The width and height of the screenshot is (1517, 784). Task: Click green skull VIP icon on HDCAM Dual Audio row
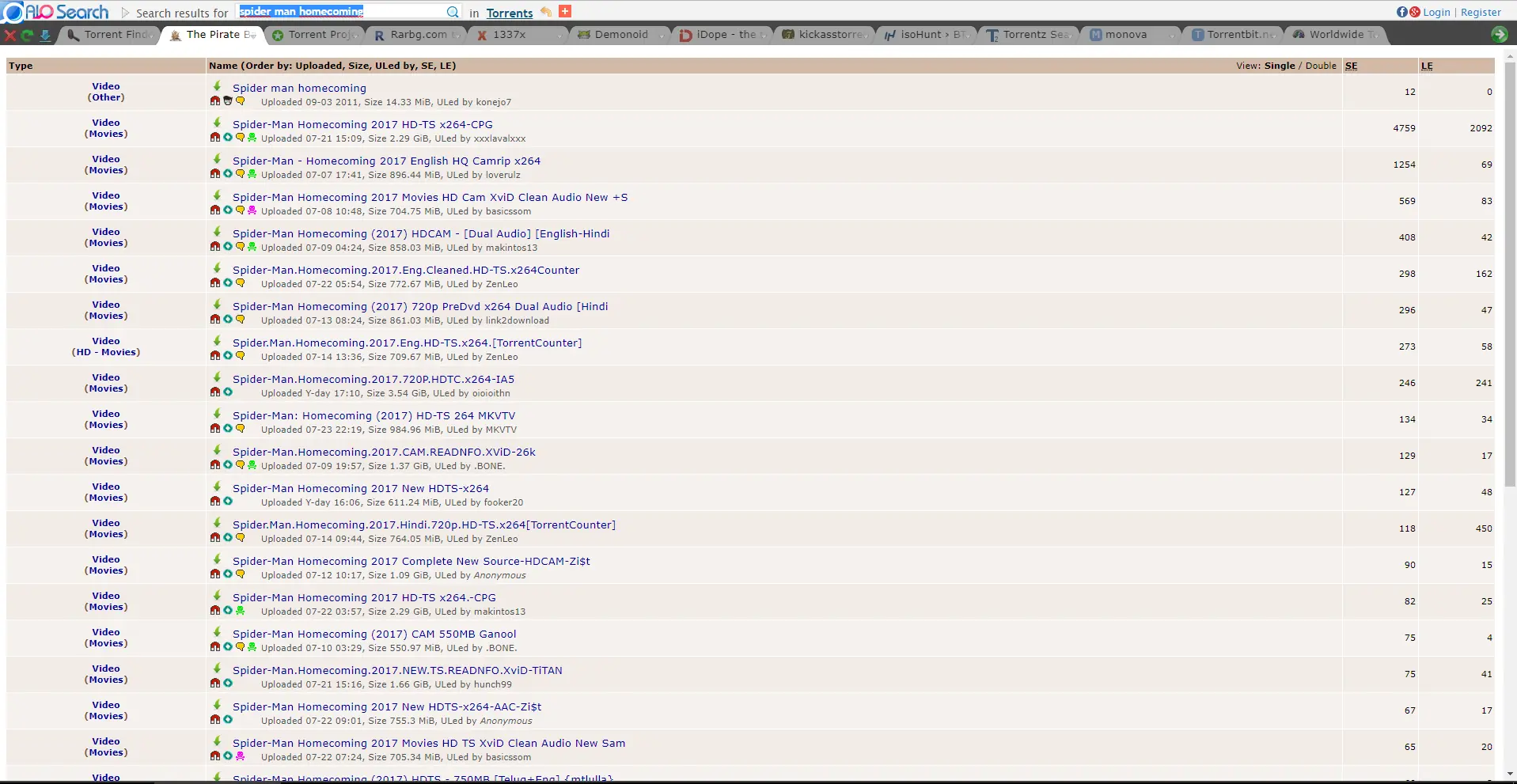click(x=252, y=247)
